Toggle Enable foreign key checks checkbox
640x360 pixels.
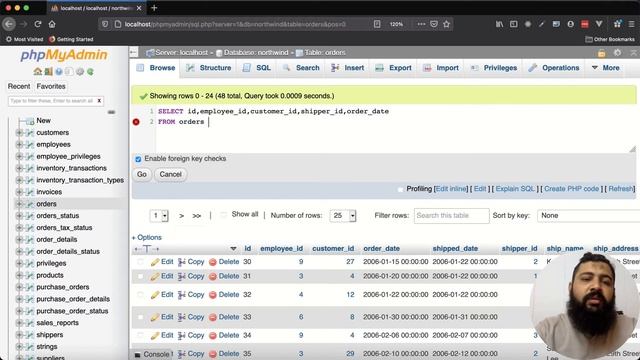138,159
